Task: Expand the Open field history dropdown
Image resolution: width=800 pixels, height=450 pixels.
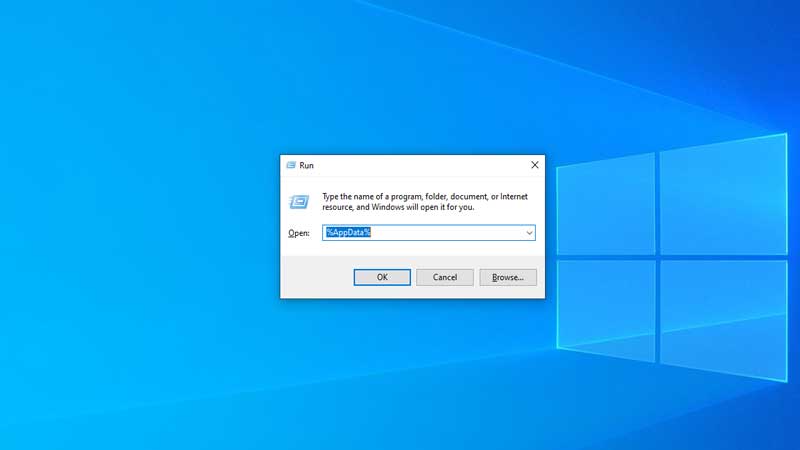Action: 529,233
